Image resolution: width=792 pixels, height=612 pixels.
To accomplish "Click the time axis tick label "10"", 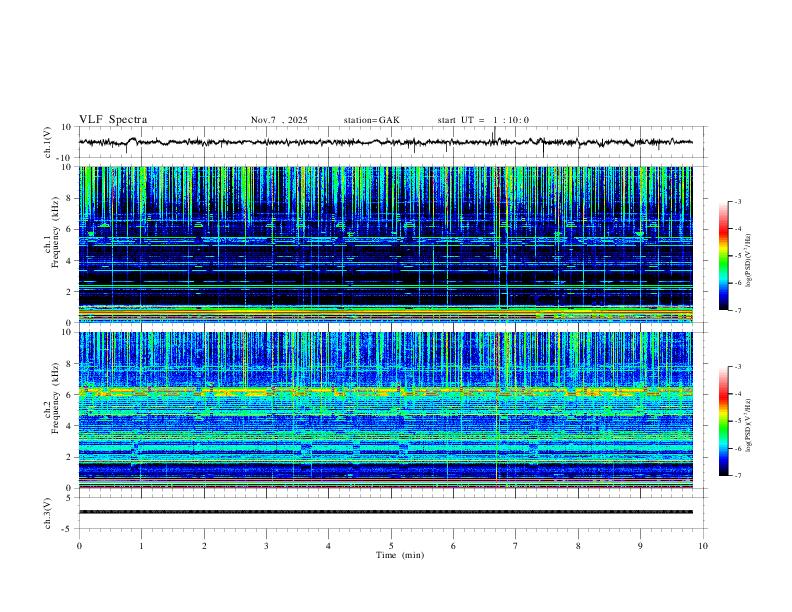I will click(703, 546).
